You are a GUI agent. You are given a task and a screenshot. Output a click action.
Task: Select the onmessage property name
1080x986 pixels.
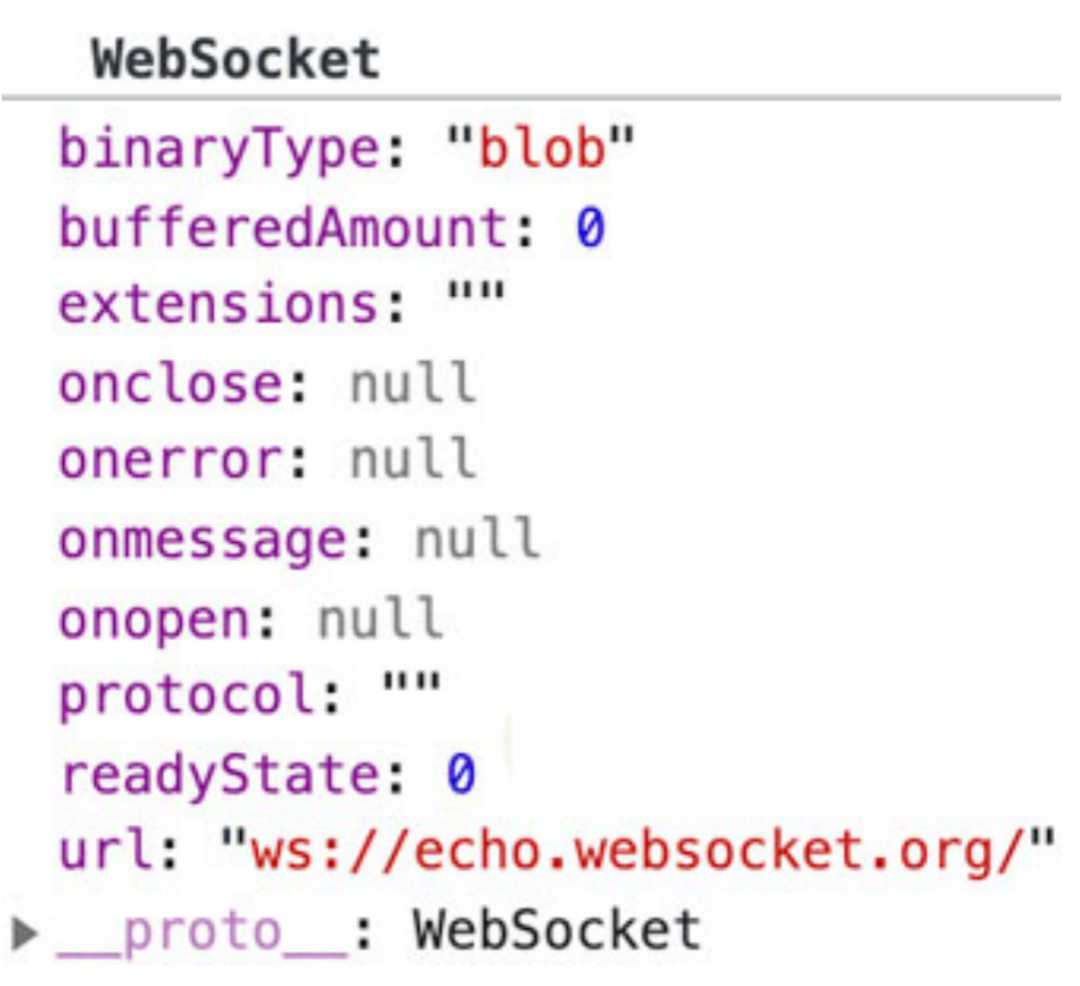[x=203, y=538]
